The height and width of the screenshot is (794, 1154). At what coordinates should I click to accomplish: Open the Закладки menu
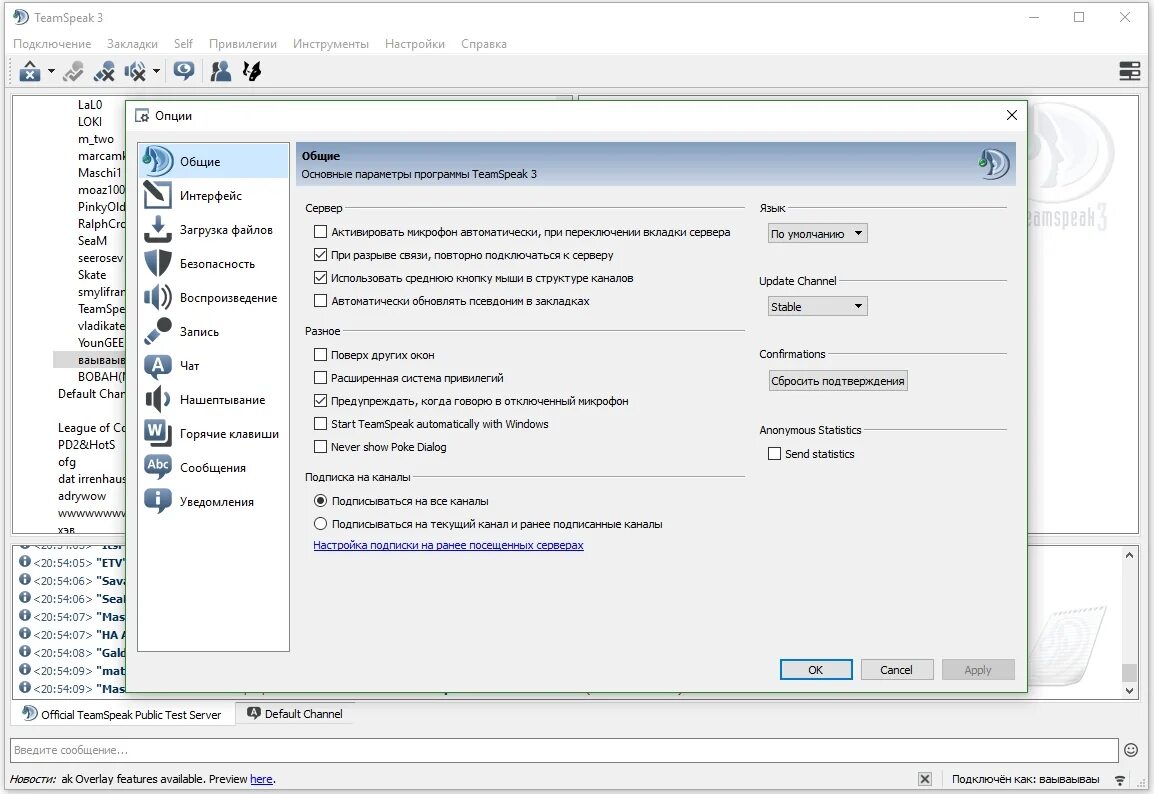pyautogui.click(x=132, y=44)
